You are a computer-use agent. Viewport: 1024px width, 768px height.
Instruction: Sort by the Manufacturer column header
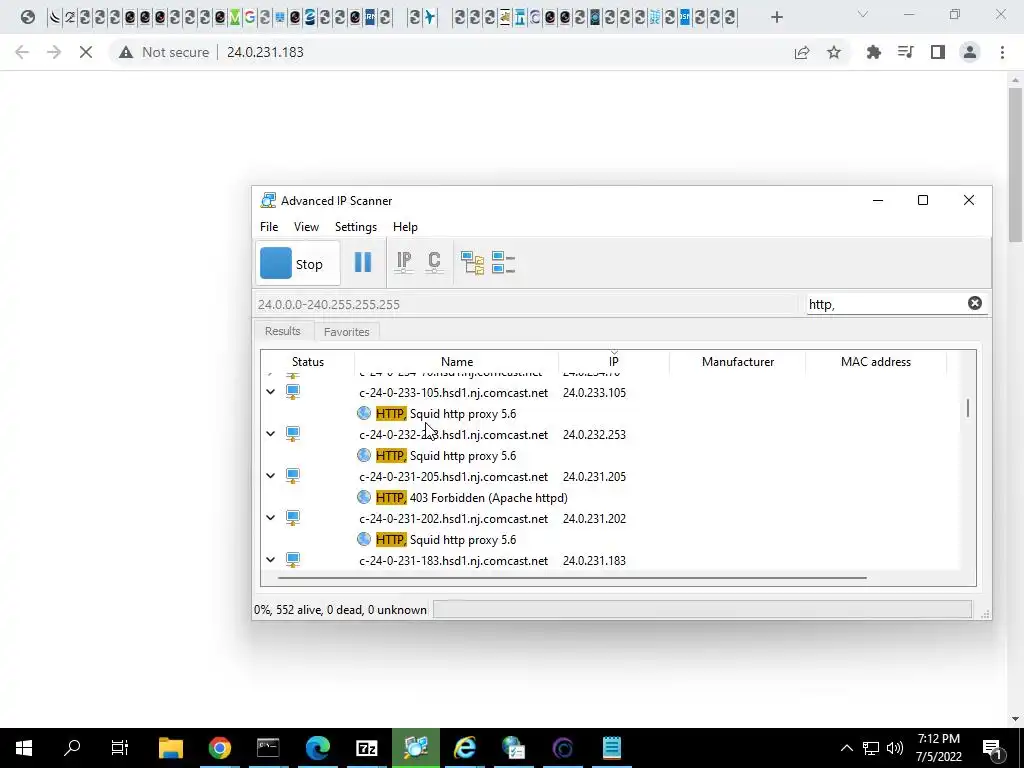[x=737, y=362]
